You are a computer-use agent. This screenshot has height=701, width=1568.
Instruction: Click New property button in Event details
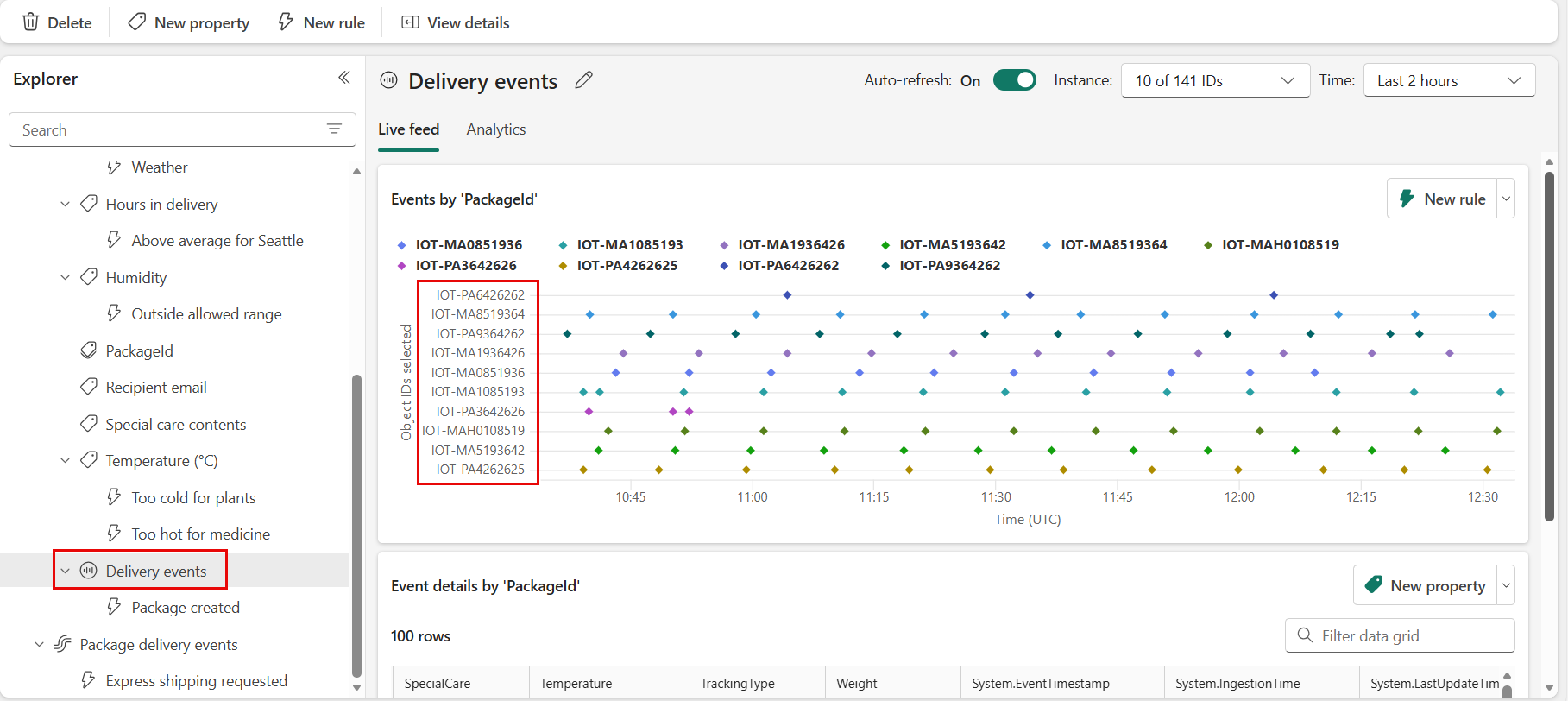point(1426,586)
